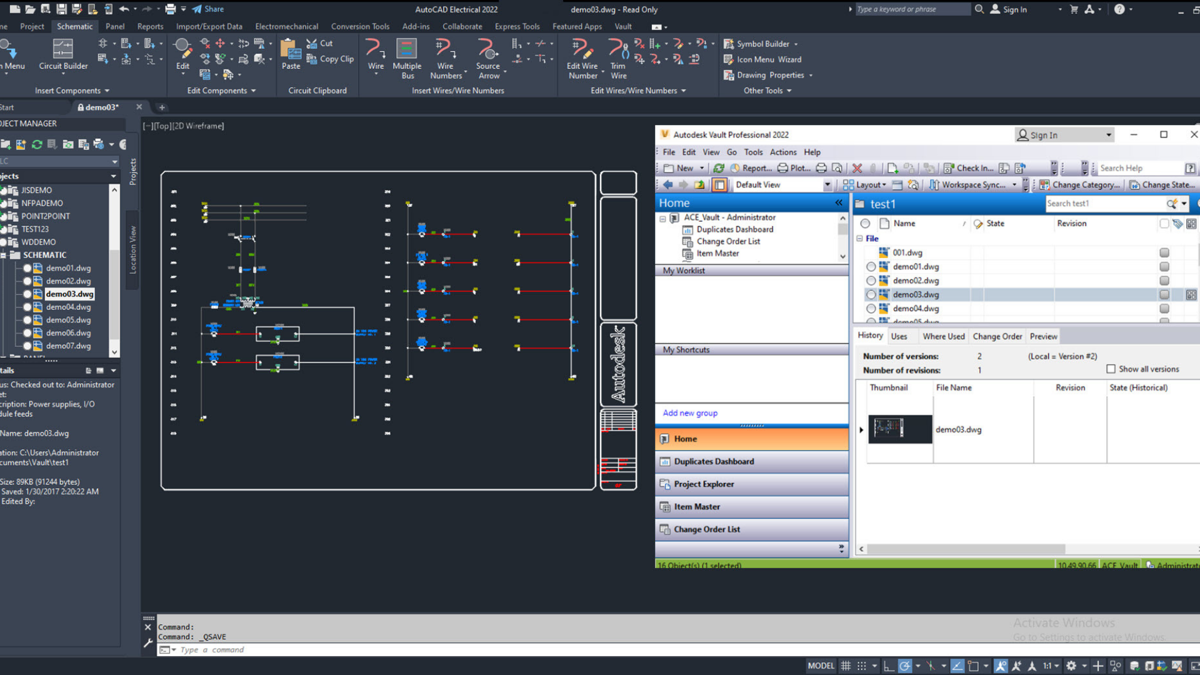Viewport: 1200px width, 675px height.
Task: Open the Default View dropdown in Vault
Action: click(x=830, y=184)
